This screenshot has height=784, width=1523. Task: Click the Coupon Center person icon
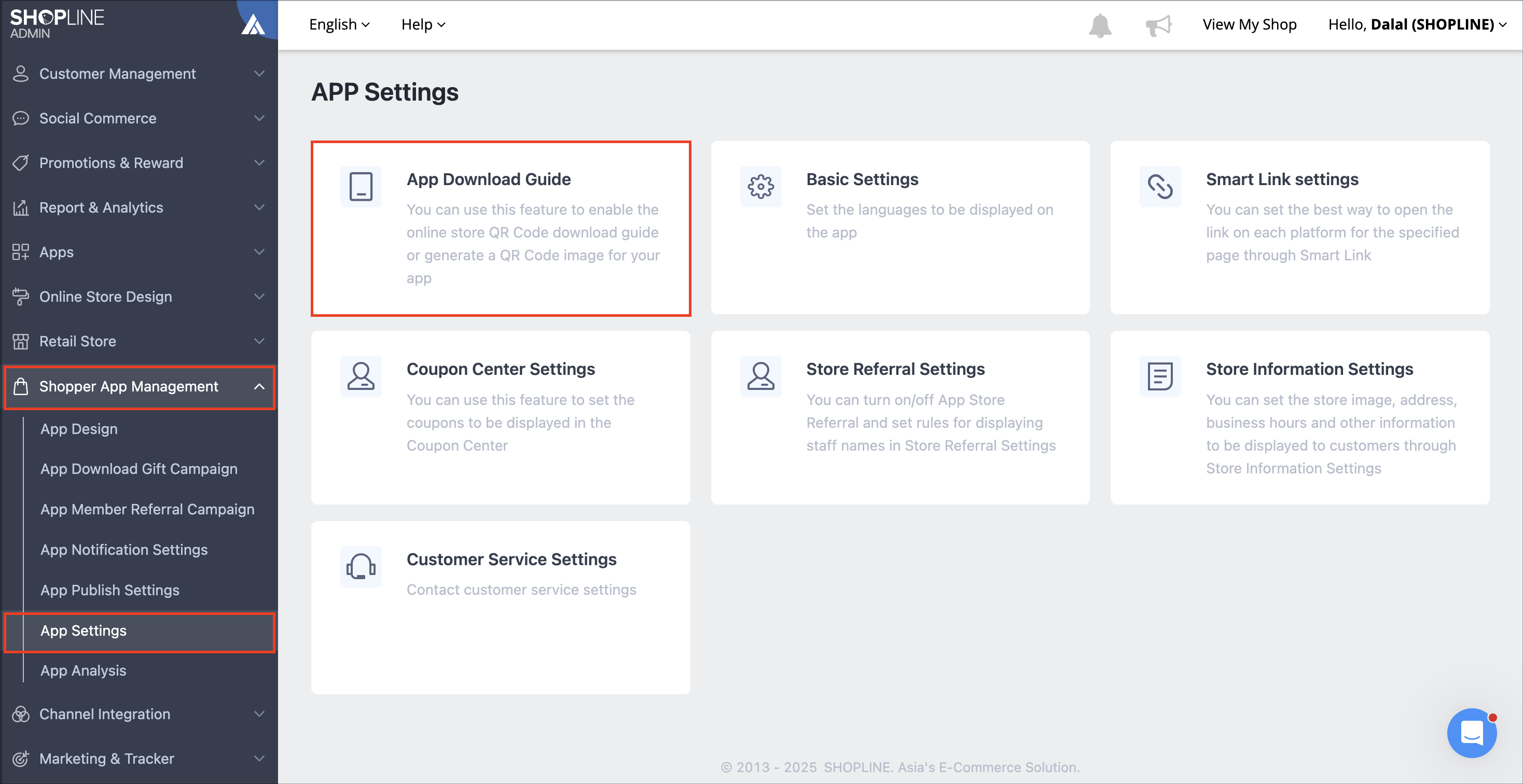coord(361,376)
